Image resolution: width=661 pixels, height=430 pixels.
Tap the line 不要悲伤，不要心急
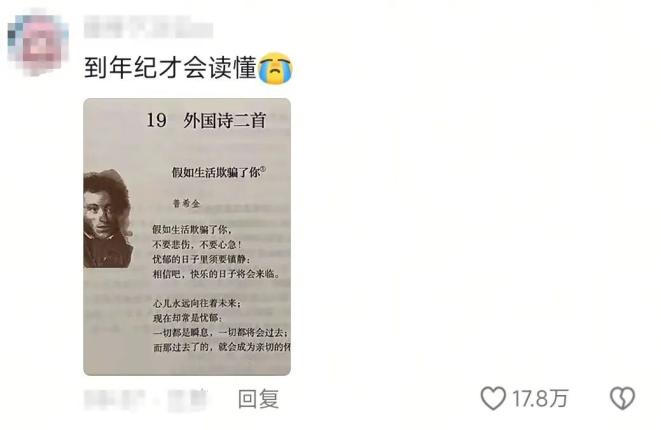[x=197, y=245]
